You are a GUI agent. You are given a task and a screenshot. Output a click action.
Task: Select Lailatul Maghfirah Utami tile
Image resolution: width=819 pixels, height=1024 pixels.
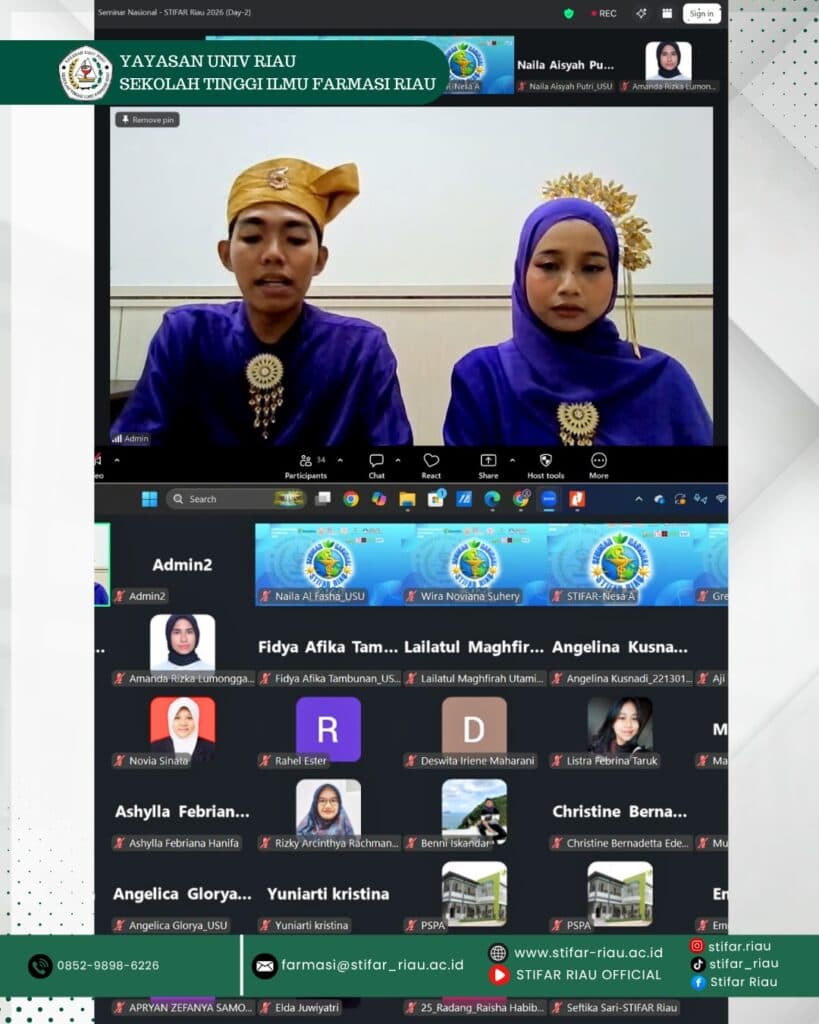[x=474, y=648]
